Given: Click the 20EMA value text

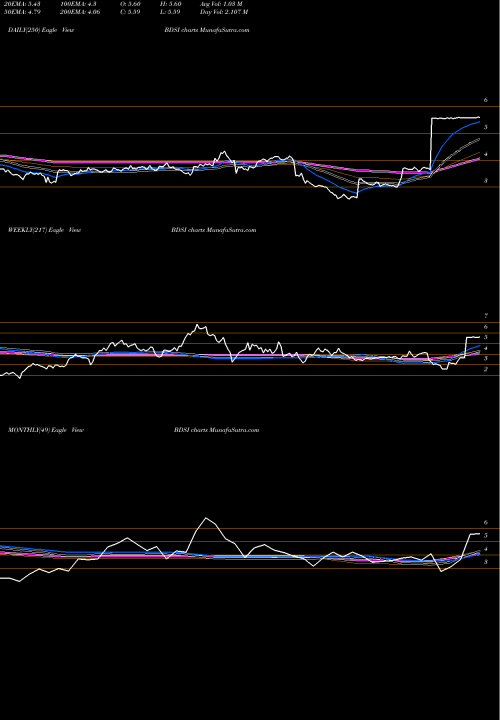Looking at the screenshot, I should click(21, 4).
